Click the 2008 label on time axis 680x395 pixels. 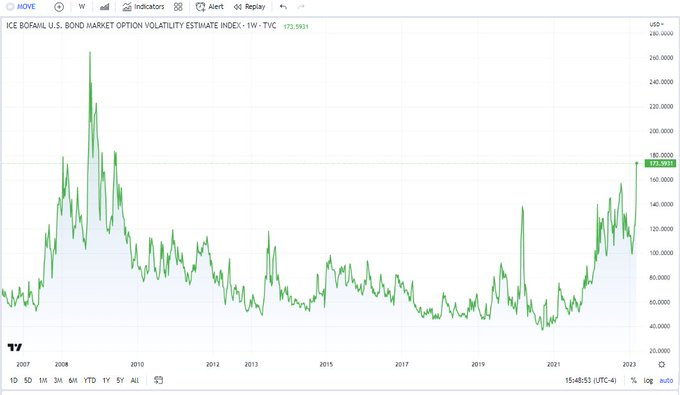pos(62,364)
